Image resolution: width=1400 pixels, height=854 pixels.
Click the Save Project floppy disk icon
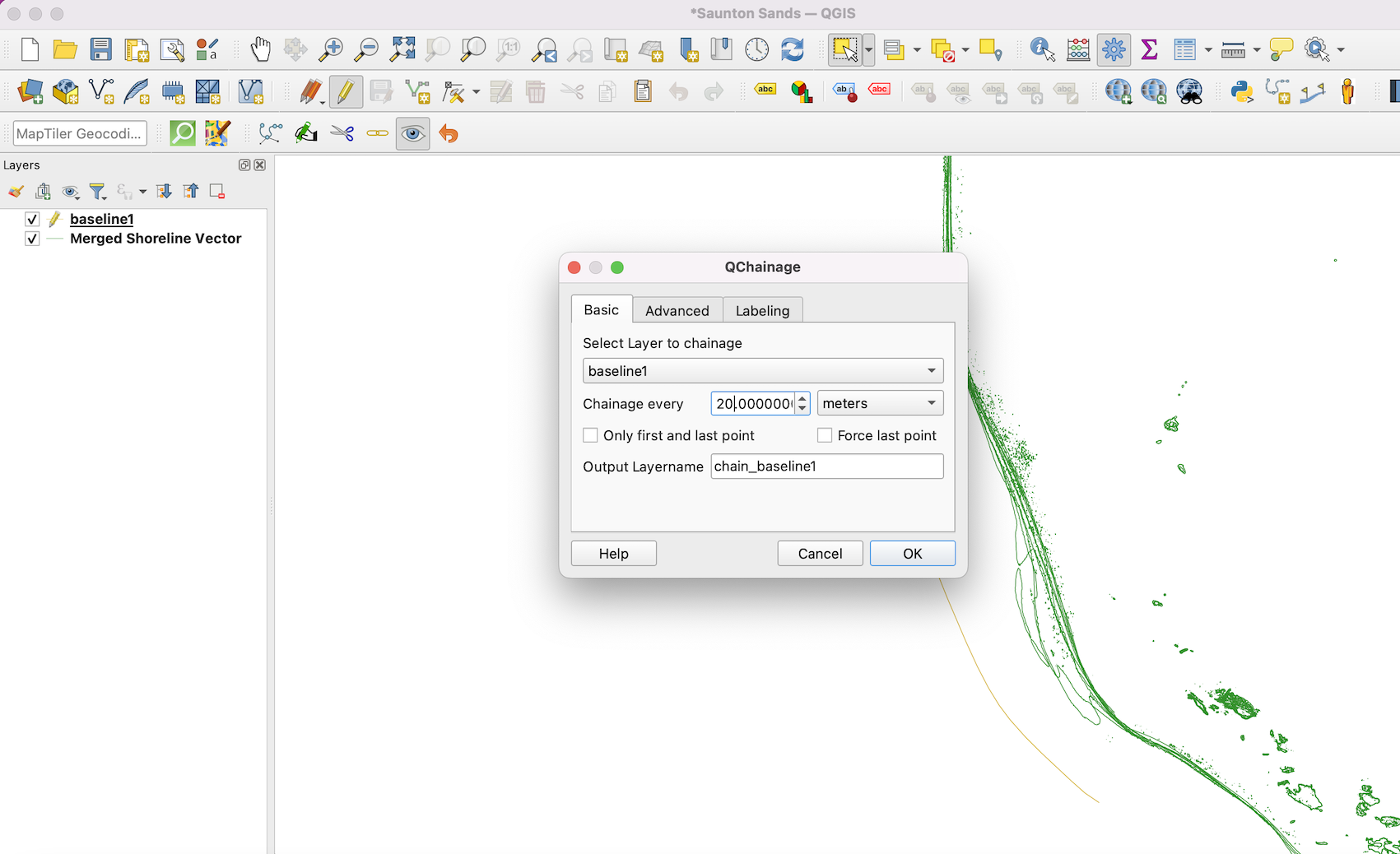100,49
